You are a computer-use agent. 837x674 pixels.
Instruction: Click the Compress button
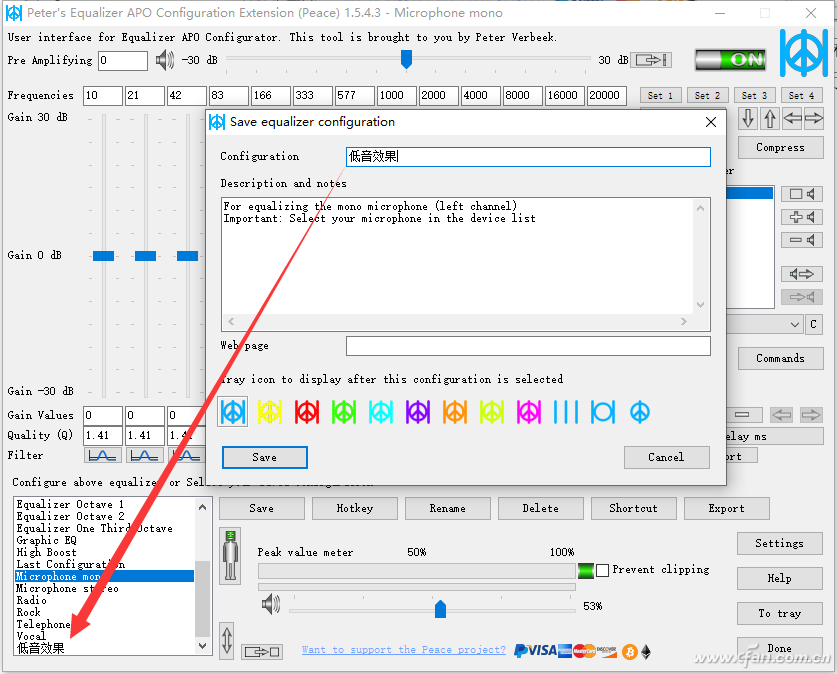tap(780, 147)
